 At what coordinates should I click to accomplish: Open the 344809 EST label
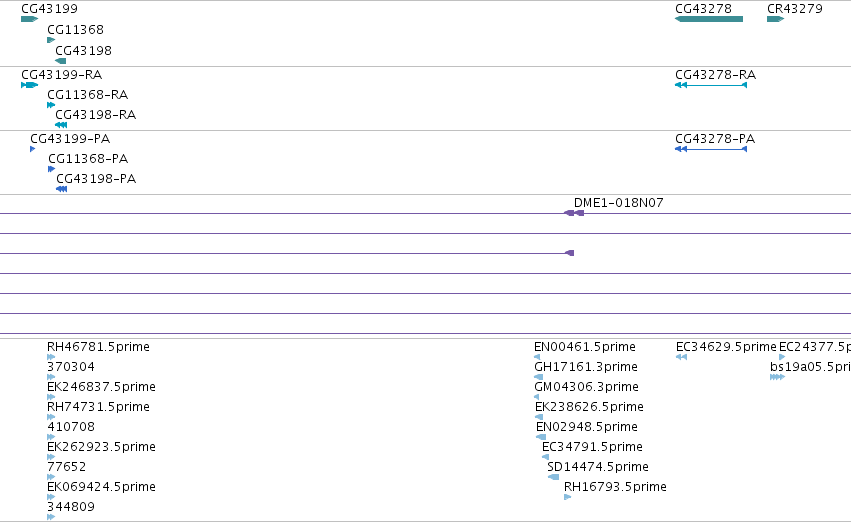71,507
